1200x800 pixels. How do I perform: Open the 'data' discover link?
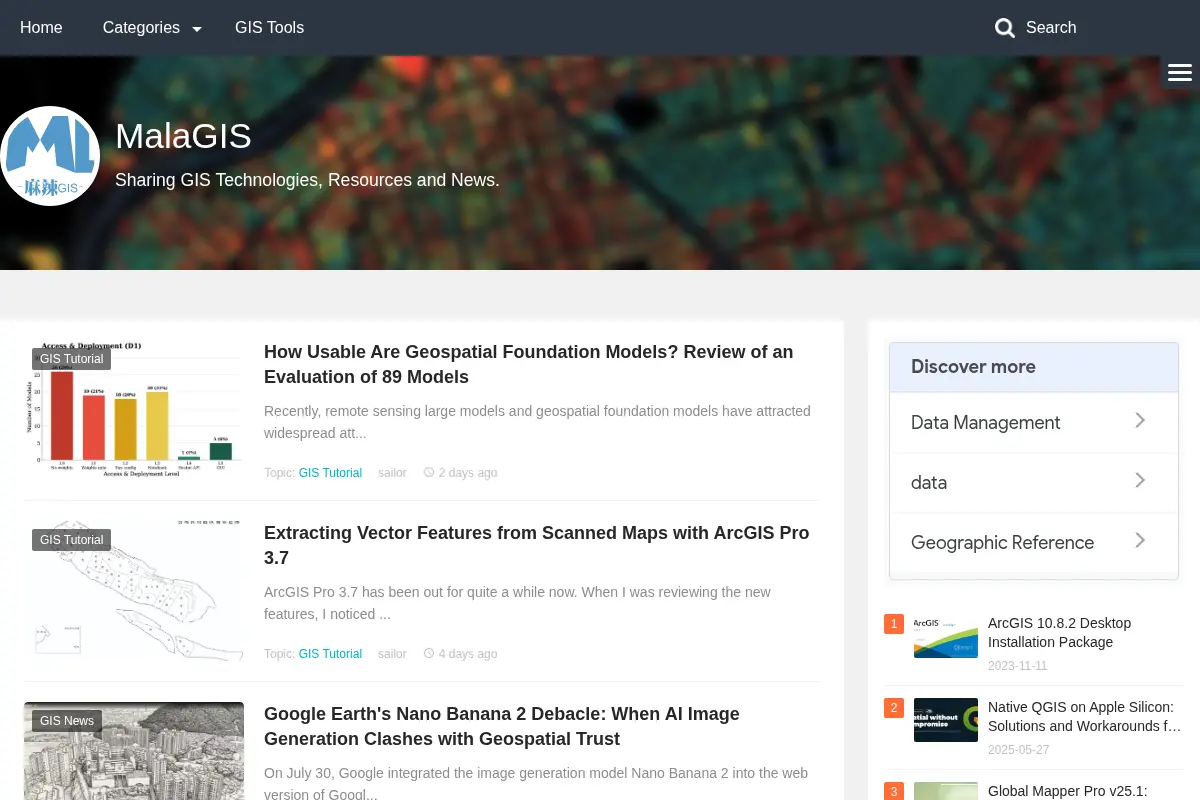tap(929, 483)
